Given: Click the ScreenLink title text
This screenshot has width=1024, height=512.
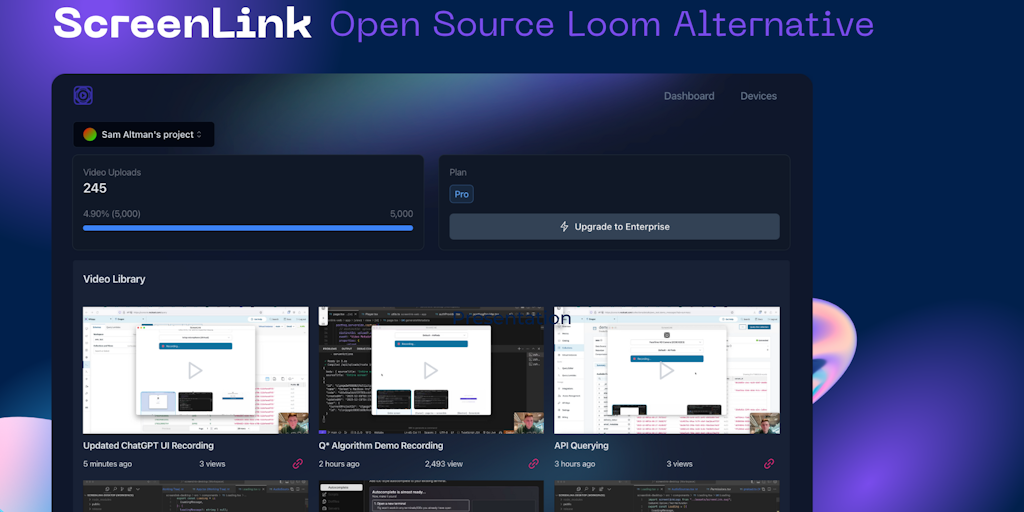Looking at the screenshot, I should pyautogui.click(x=182, y=24).
